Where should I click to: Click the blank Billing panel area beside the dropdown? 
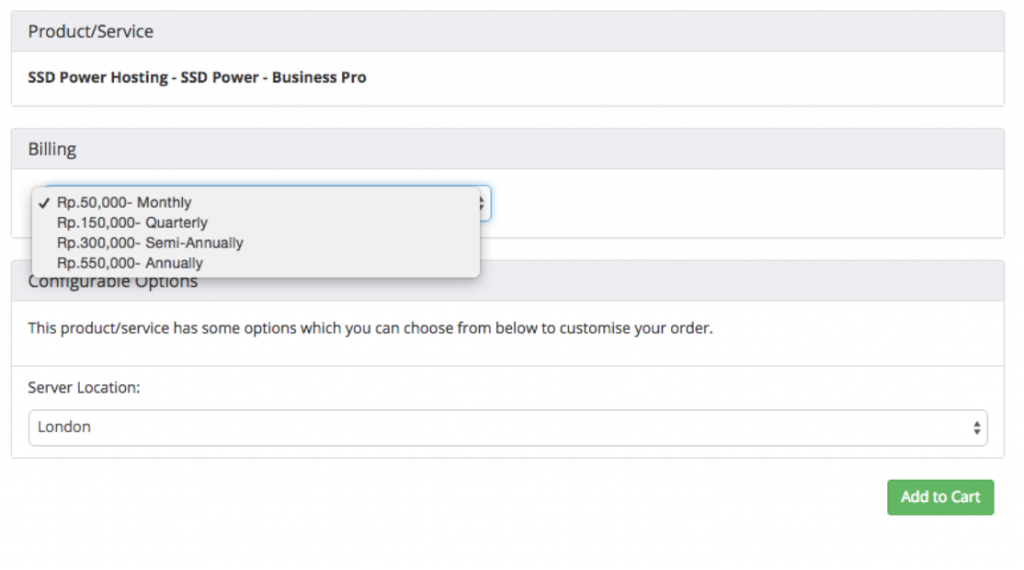point(740,204)
